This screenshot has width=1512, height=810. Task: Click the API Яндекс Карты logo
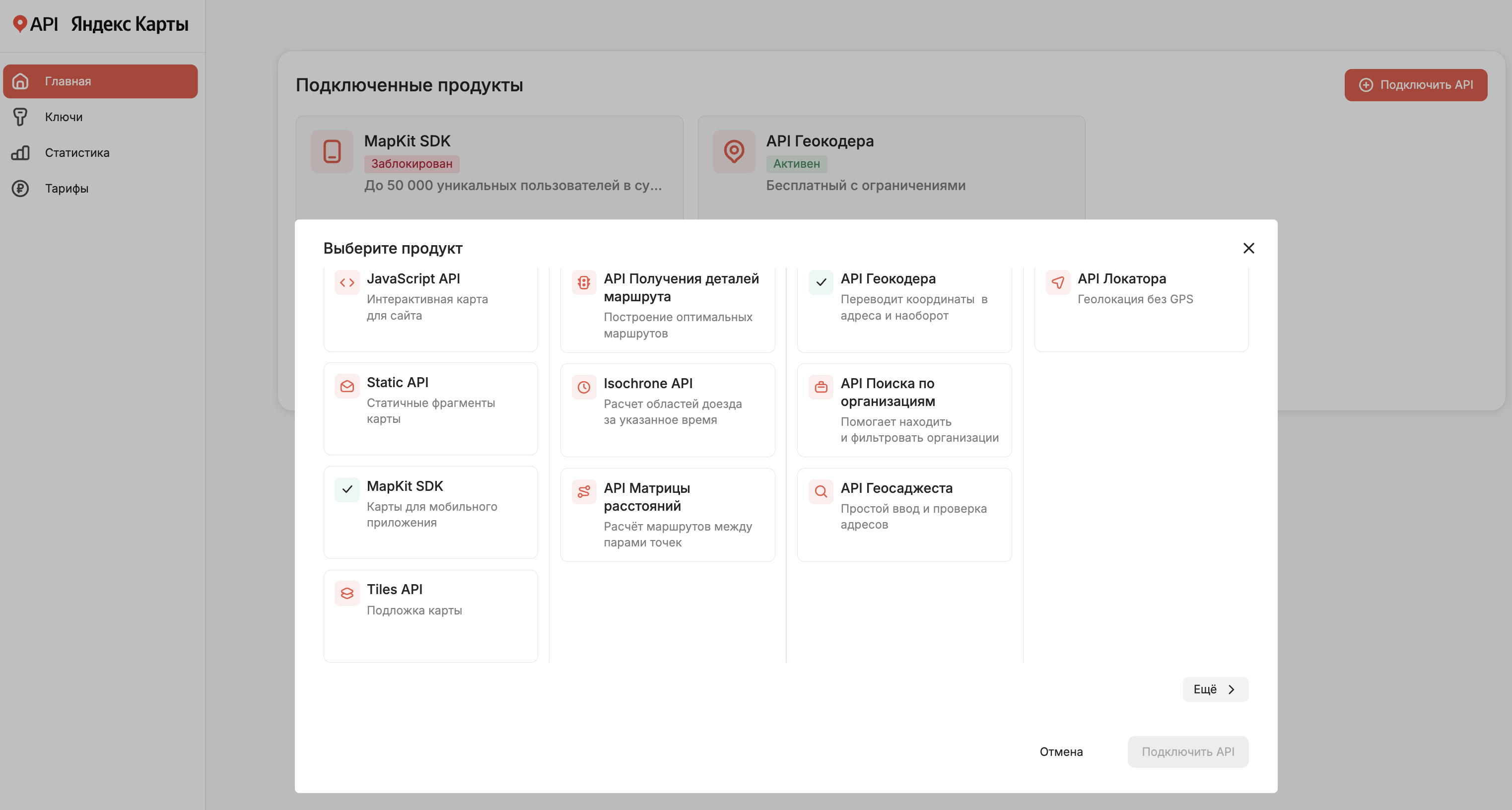click(x=100, y=24)
